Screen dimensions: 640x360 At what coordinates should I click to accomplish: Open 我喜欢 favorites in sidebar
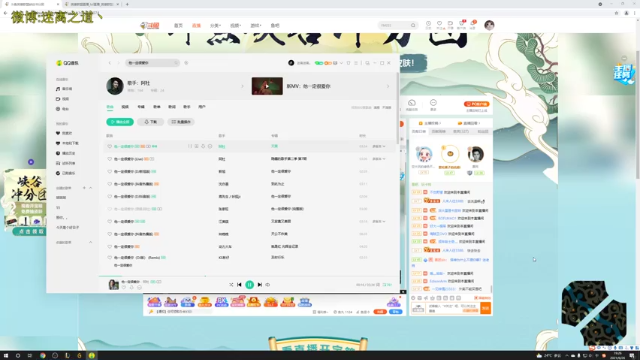tap(64, 133)
